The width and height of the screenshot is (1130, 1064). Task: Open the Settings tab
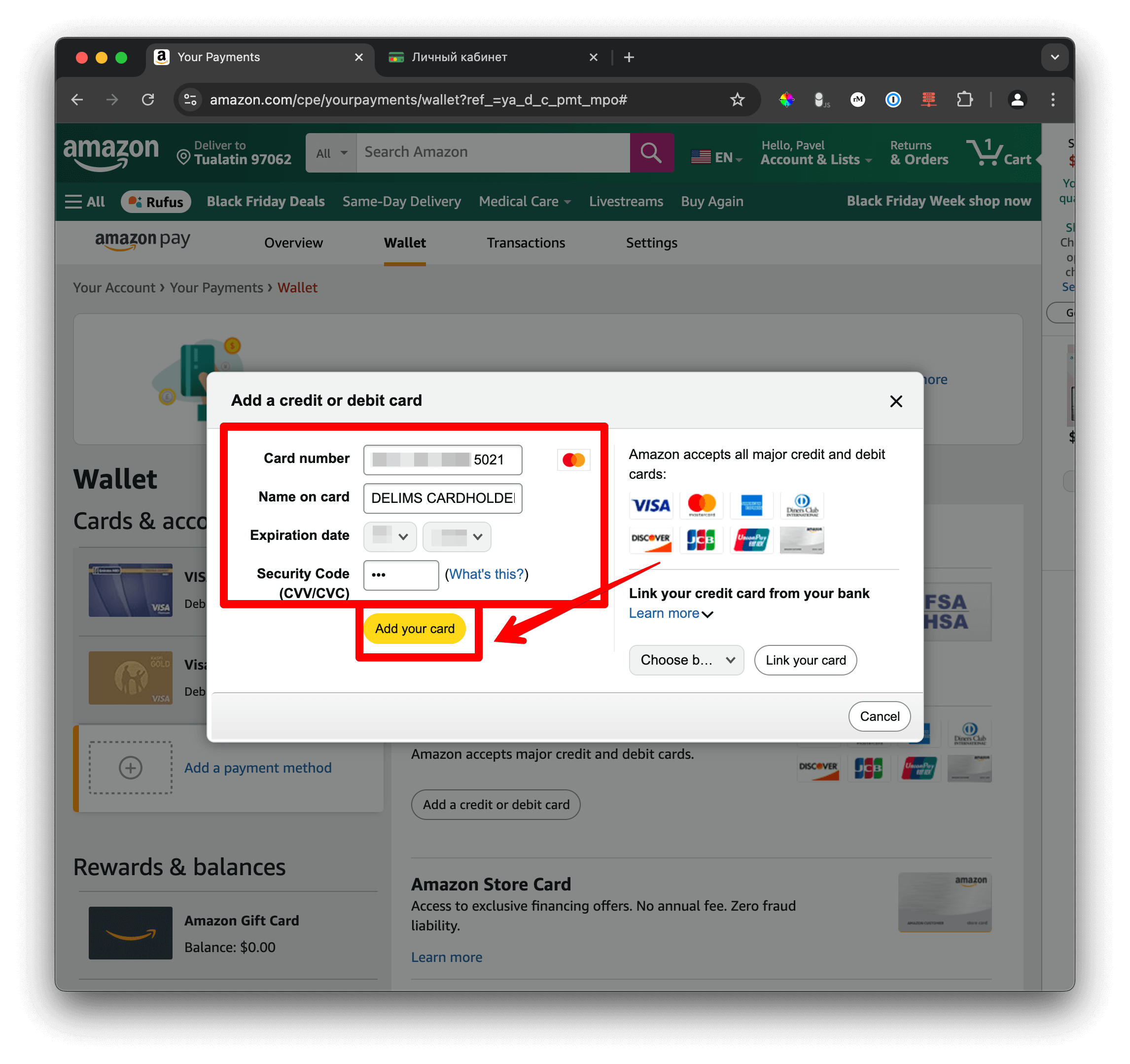(x=651, y=243)
